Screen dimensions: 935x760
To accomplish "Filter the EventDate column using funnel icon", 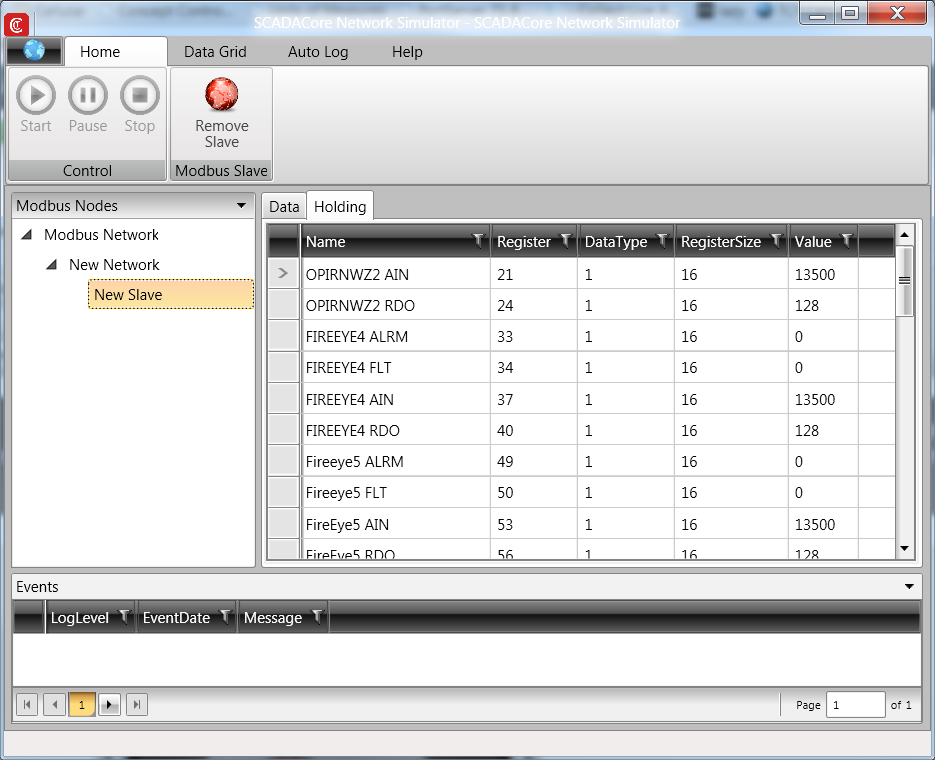I will click(x=225, y=617).
